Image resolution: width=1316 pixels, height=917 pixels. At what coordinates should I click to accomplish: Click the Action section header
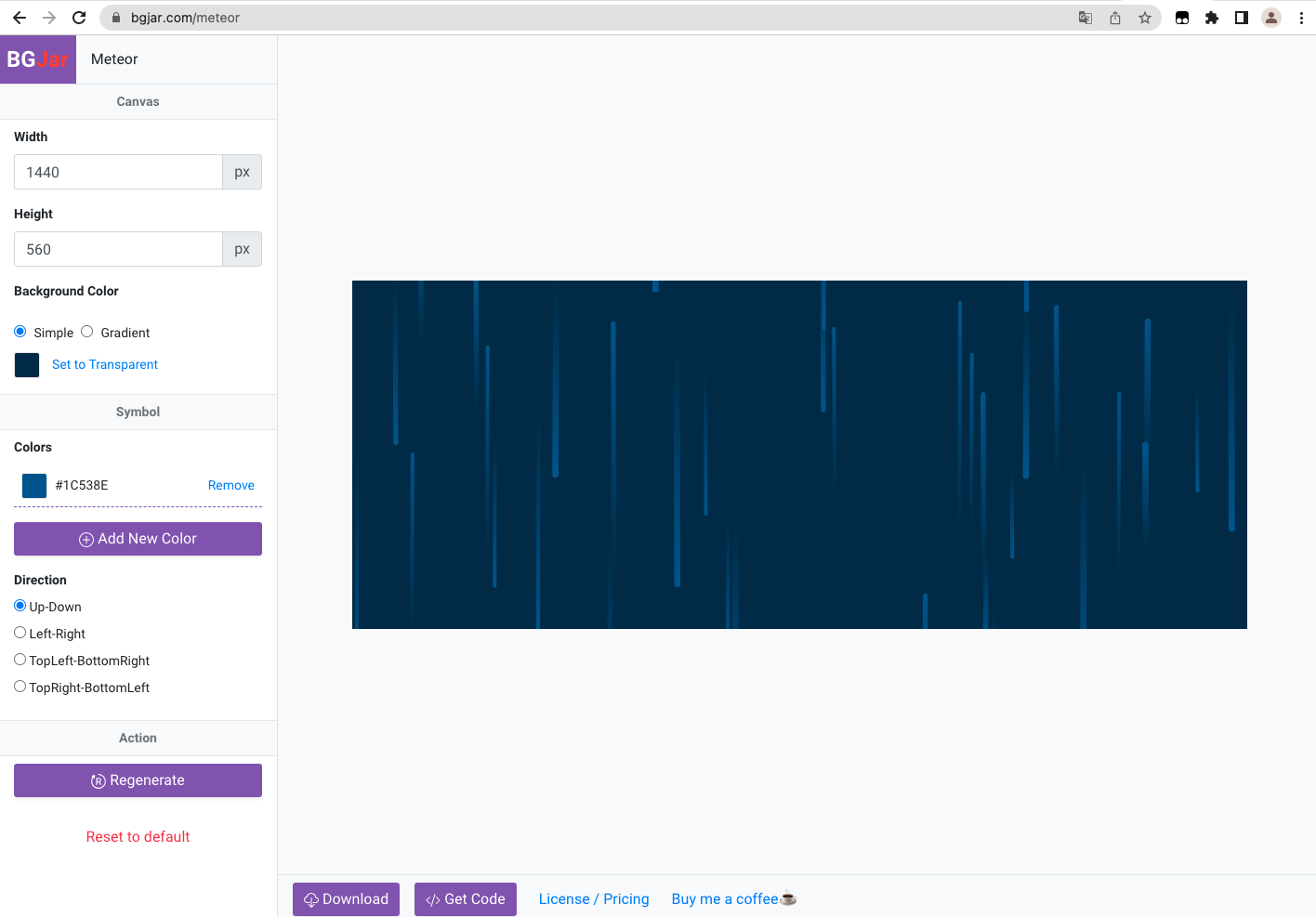point(138,738)
